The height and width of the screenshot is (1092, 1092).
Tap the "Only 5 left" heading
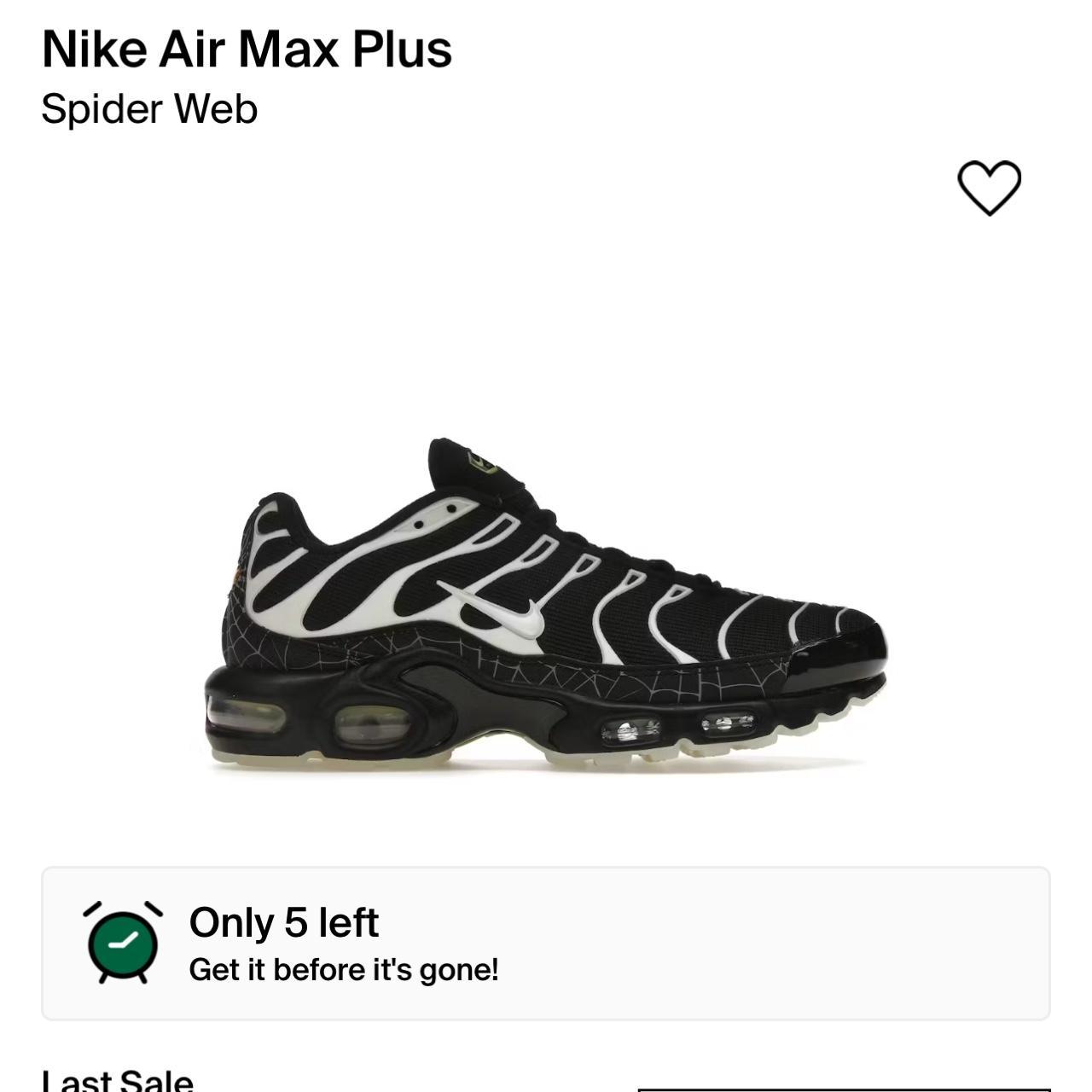[x=283, y=922]
